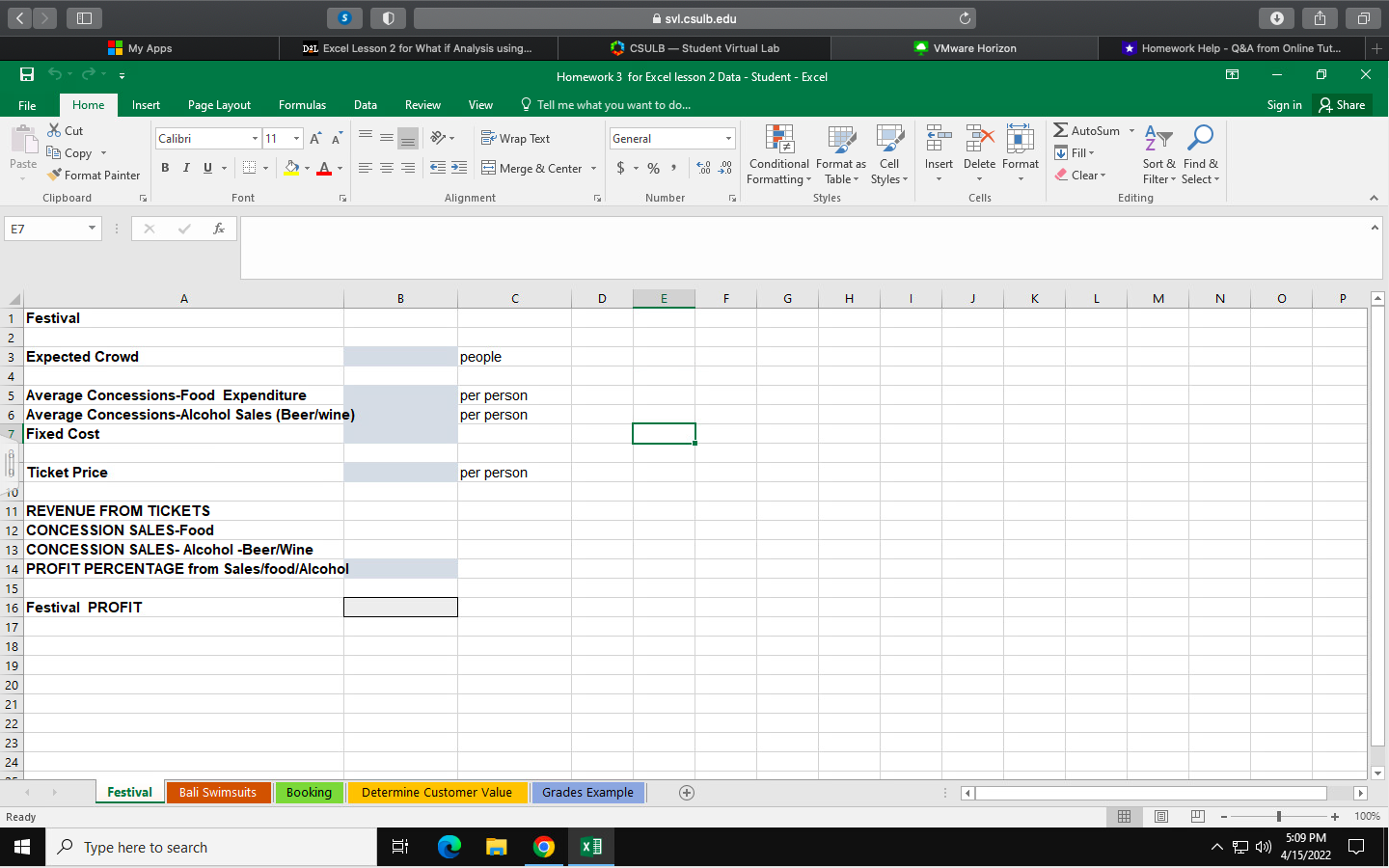Toggle Underline formatting

pos(205,167)
